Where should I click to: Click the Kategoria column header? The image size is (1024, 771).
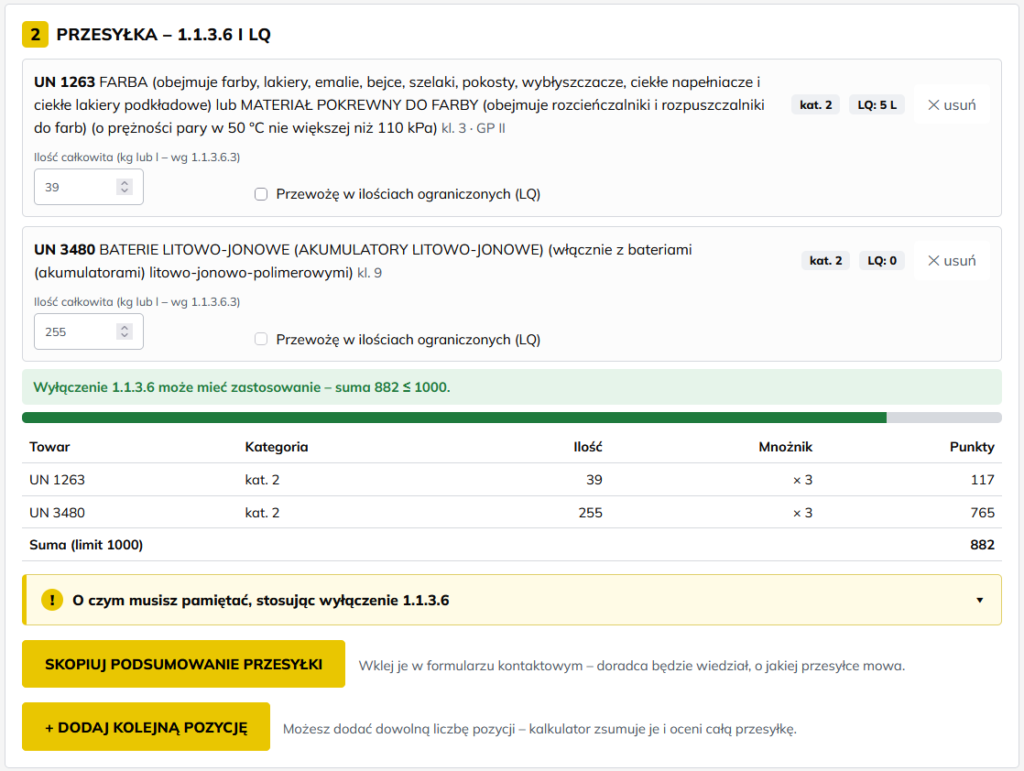pyautogui.click(x=276, y=447)
